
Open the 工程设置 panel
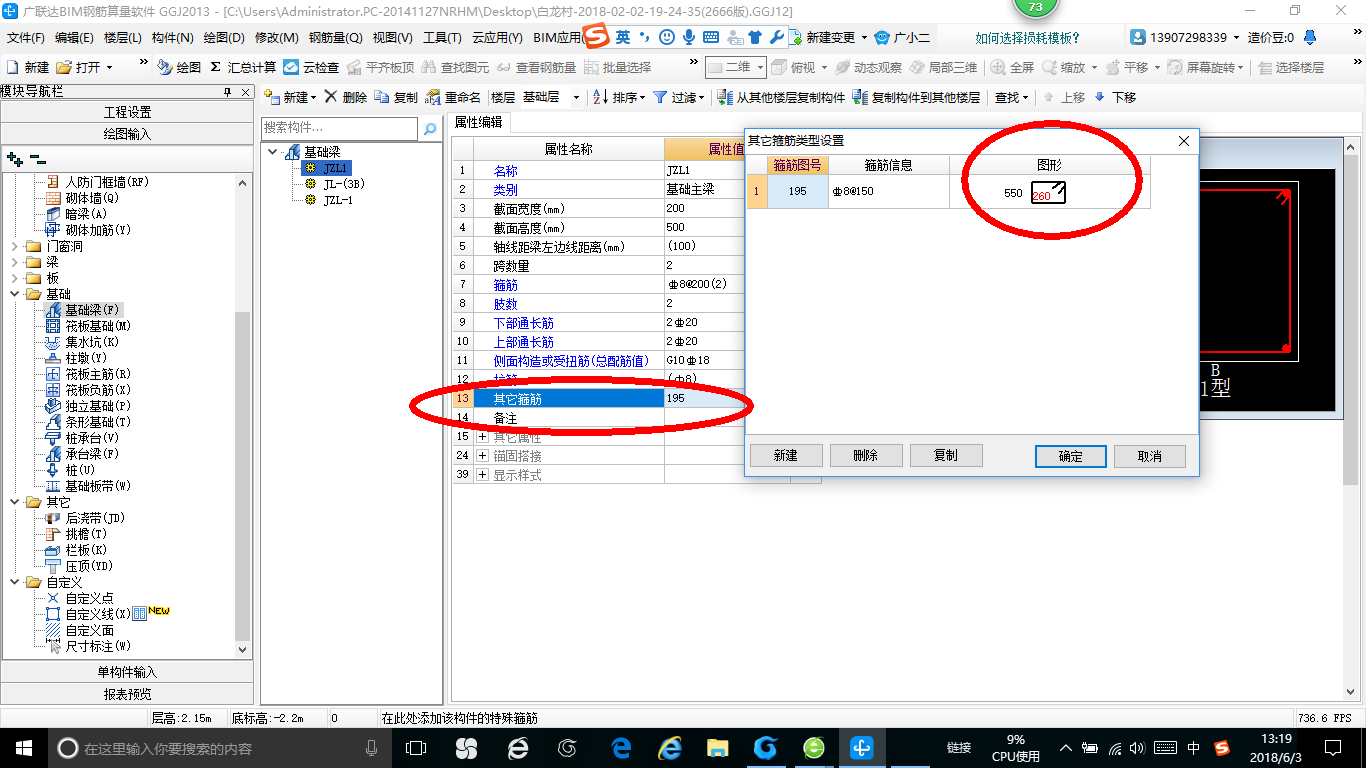[x=127, y=112]
